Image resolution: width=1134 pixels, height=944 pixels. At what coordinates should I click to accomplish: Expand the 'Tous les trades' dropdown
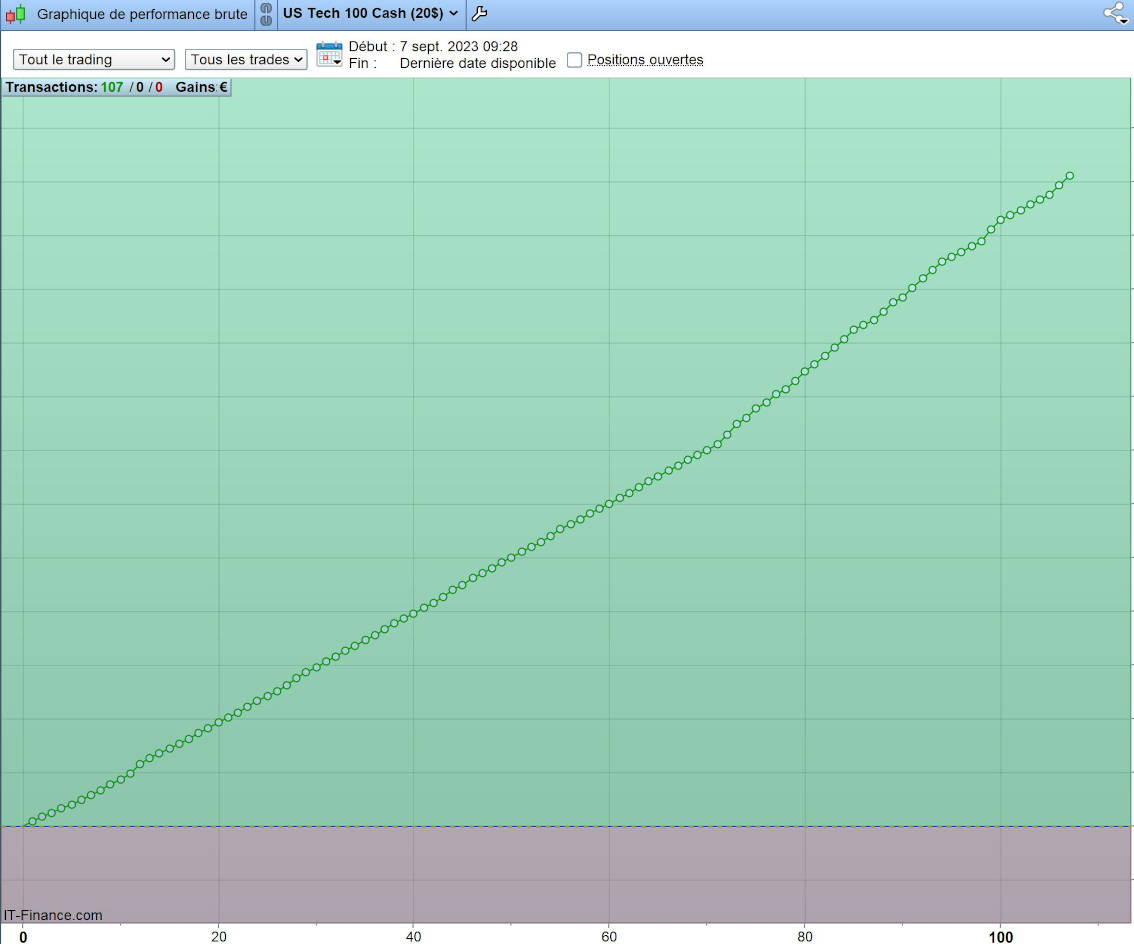(246, 59)
